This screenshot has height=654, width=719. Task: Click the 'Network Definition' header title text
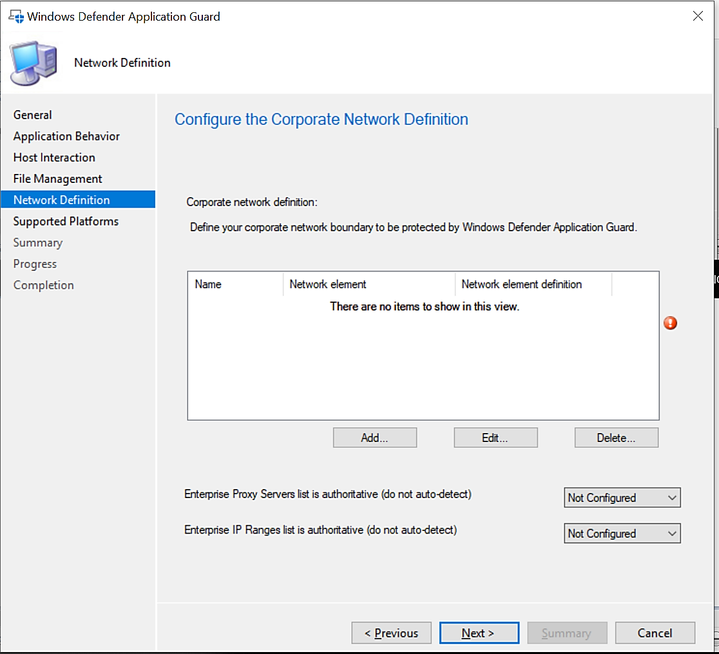click(122, 63)
